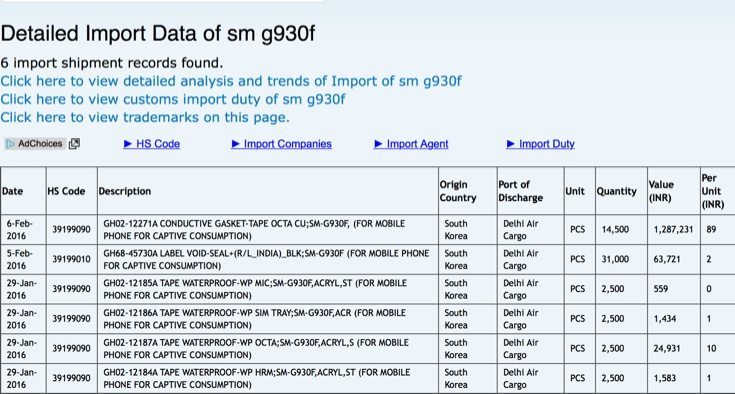Click the arrow icon before Import Companies
The image size is (735, 394).
[x=236, y=144]
